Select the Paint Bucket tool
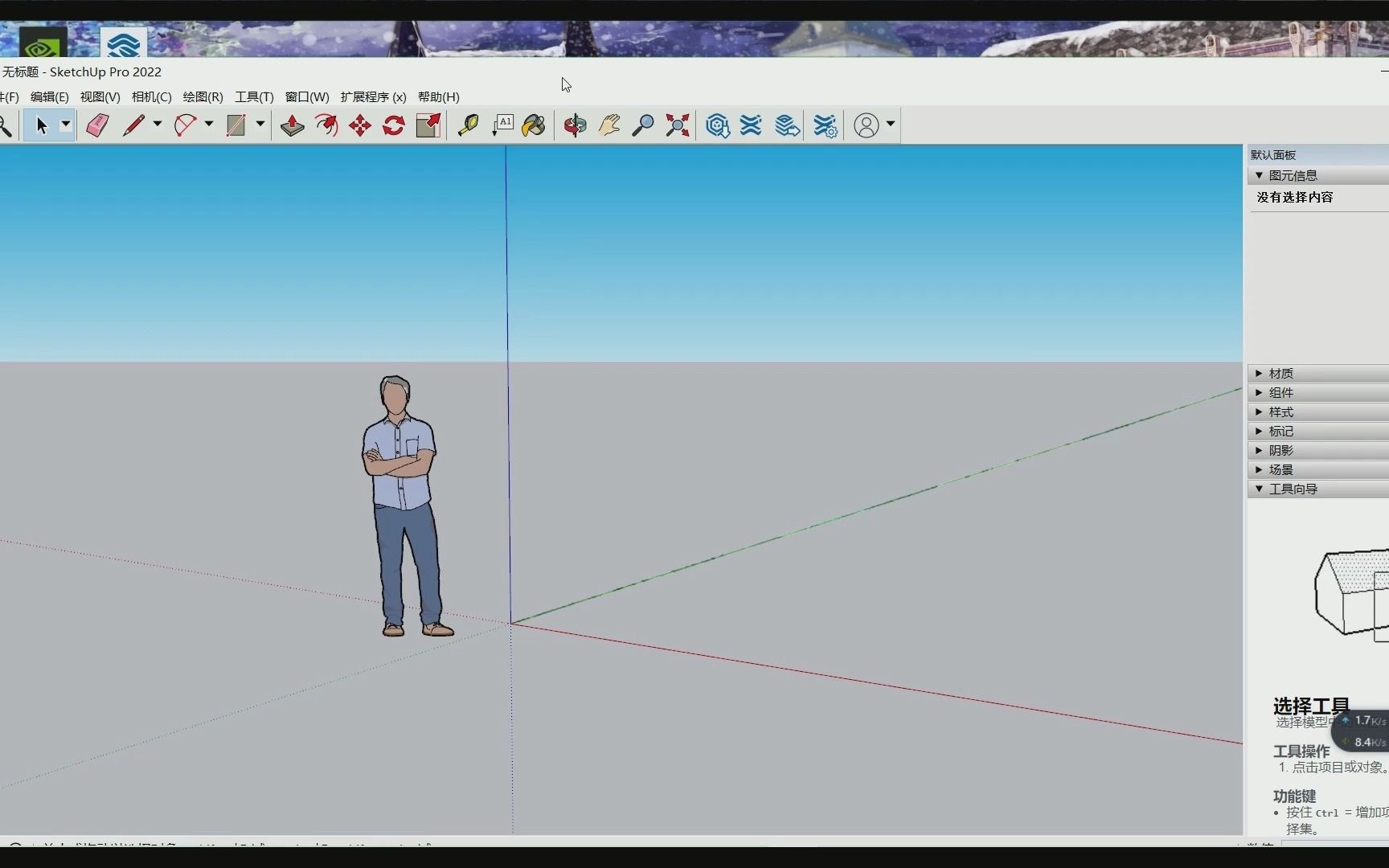This screenshot has width=1389, height=868. pos(534,125)
